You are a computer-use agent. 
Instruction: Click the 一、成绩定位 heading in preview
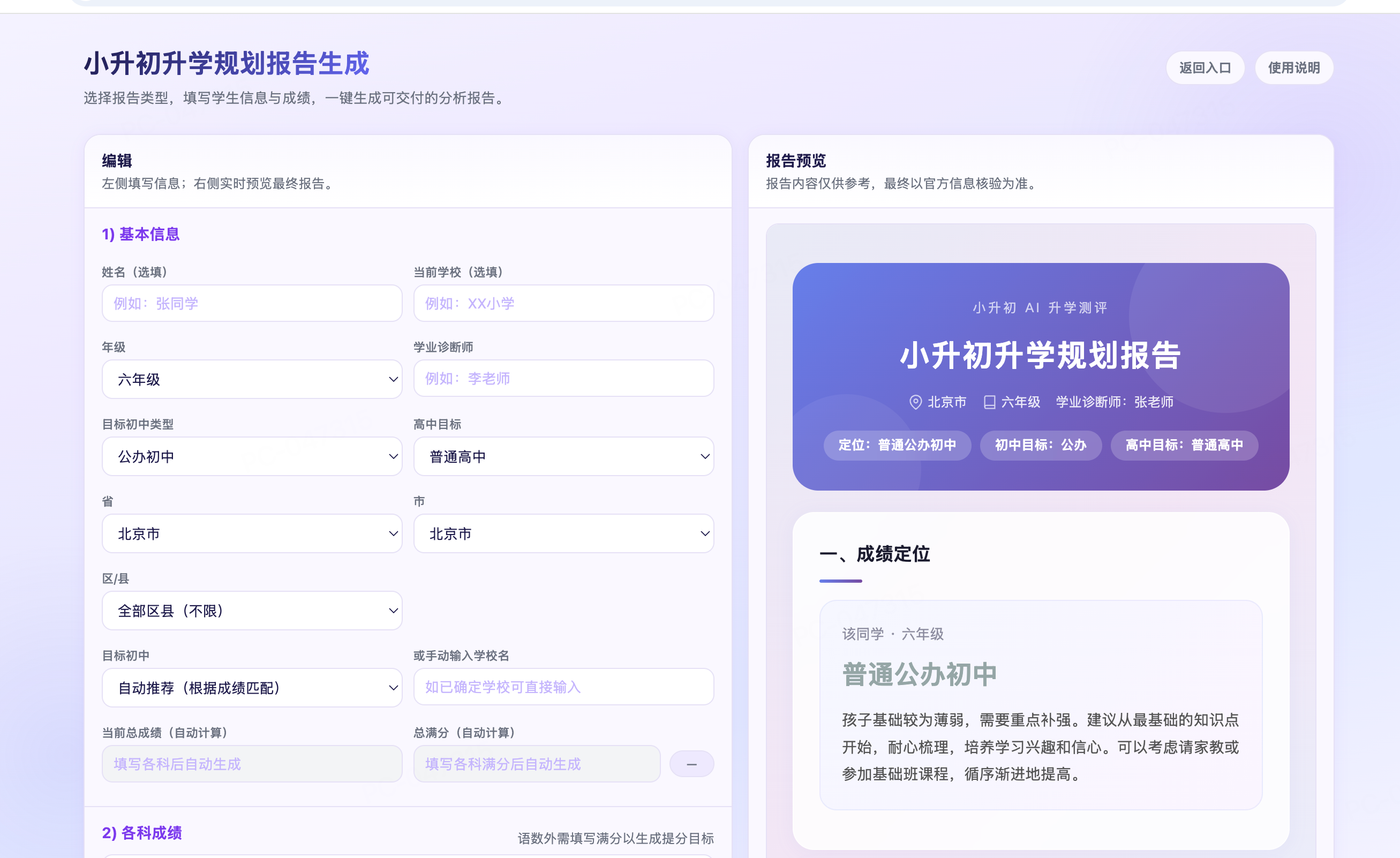875,554
